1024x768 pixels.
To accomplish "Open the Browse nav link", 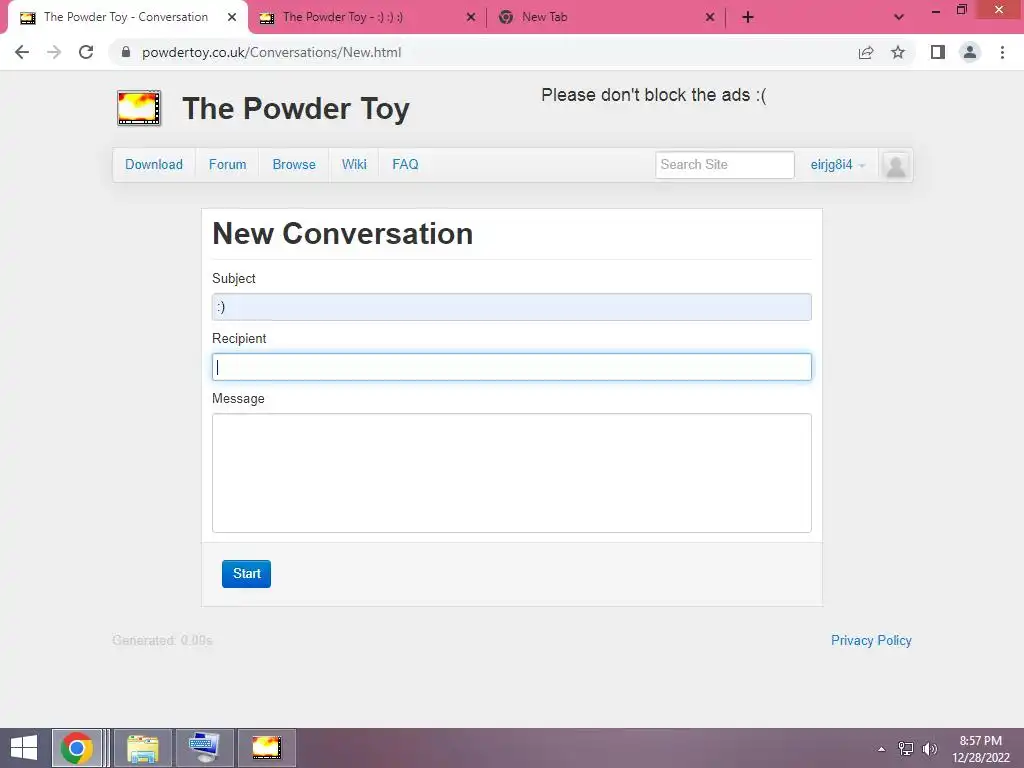I will [x=294, y=165].
